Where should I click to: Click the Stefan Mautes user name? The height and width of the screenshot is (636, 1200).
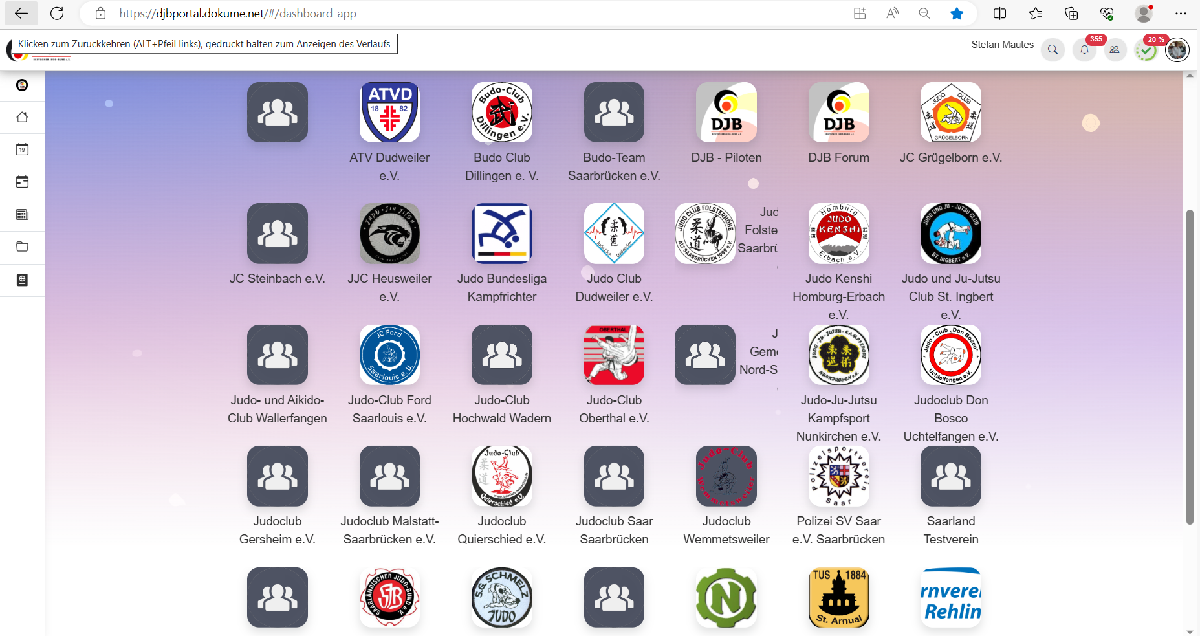(1003, 44)
